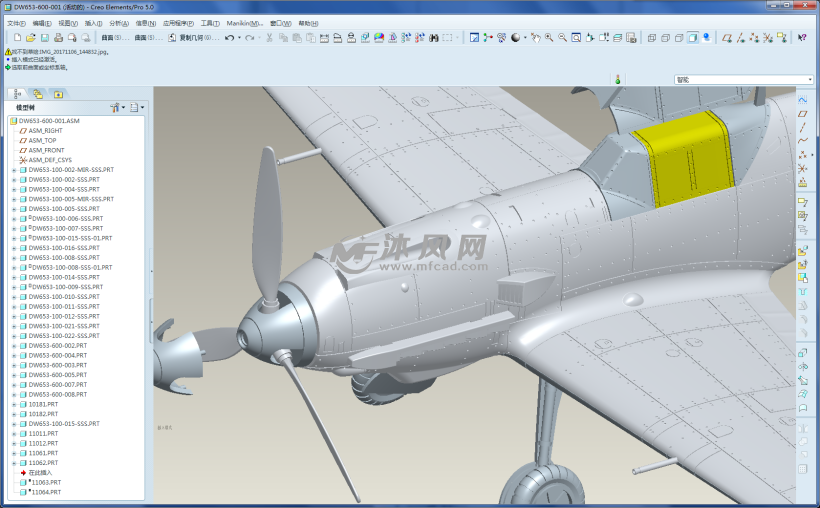The image size is (820, 508).
Task: Click the insert here marker
Action: click(37, 473)
